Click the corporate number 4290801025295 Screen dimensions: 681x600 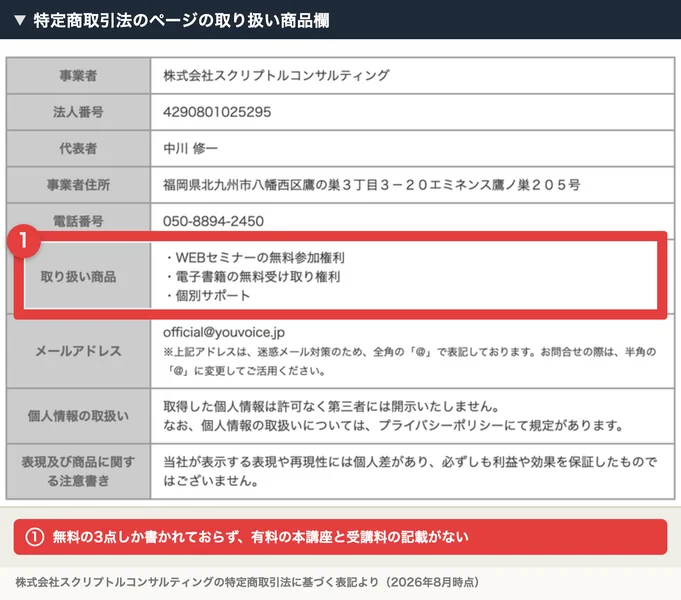pyautogui.click(x=217, y=112)
